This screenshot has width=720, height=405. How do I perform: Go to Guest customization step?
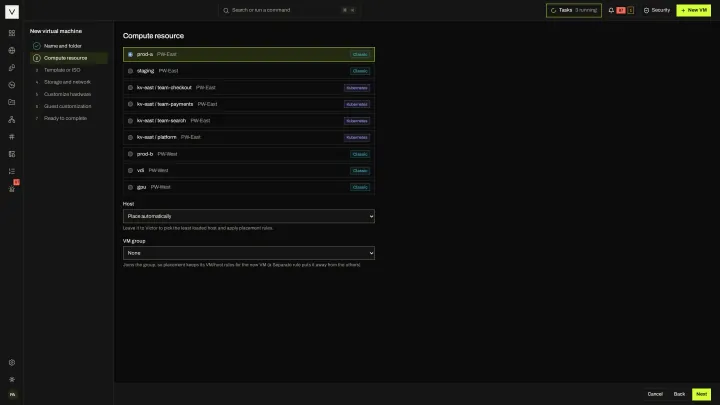[69, 106]
